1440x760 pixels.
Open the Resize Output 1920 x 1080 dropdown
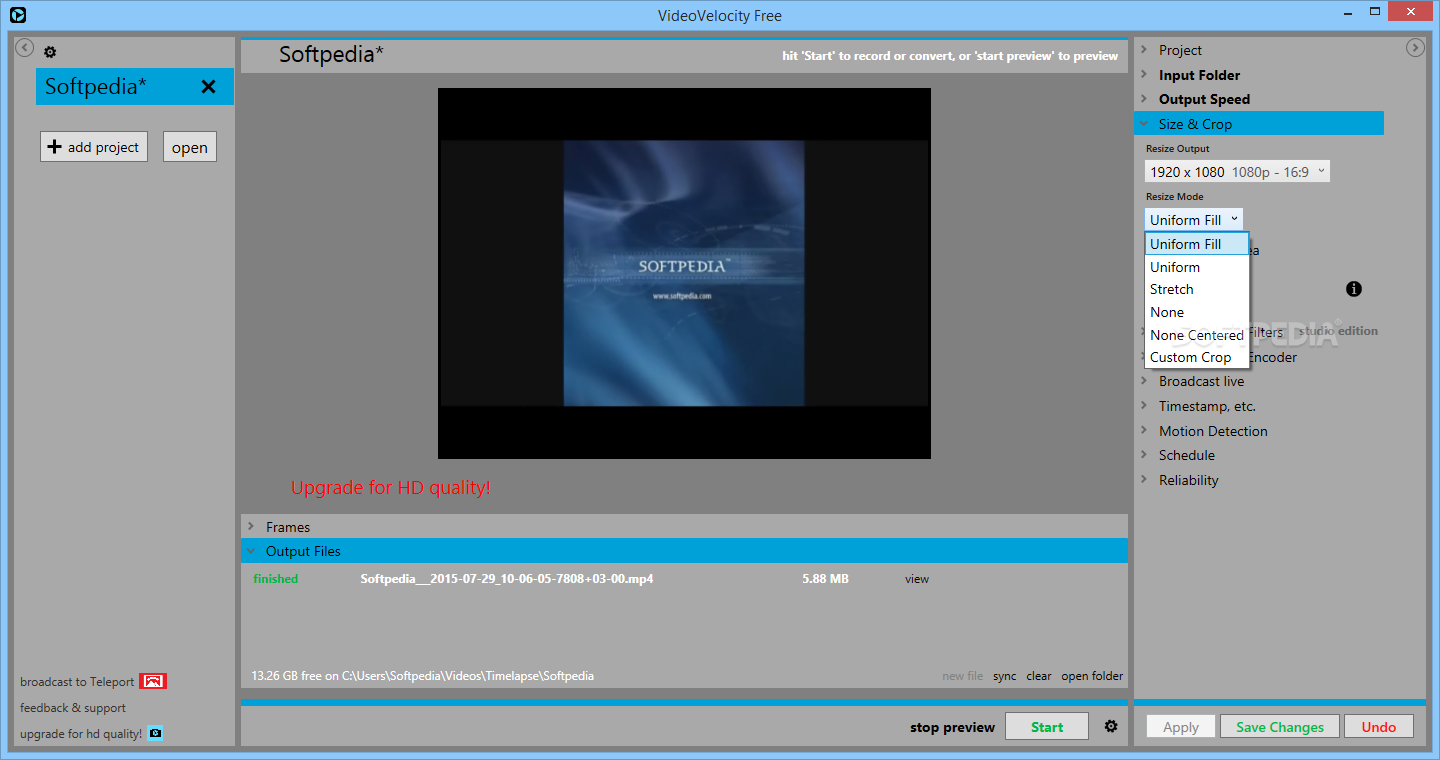[1238, 172]
